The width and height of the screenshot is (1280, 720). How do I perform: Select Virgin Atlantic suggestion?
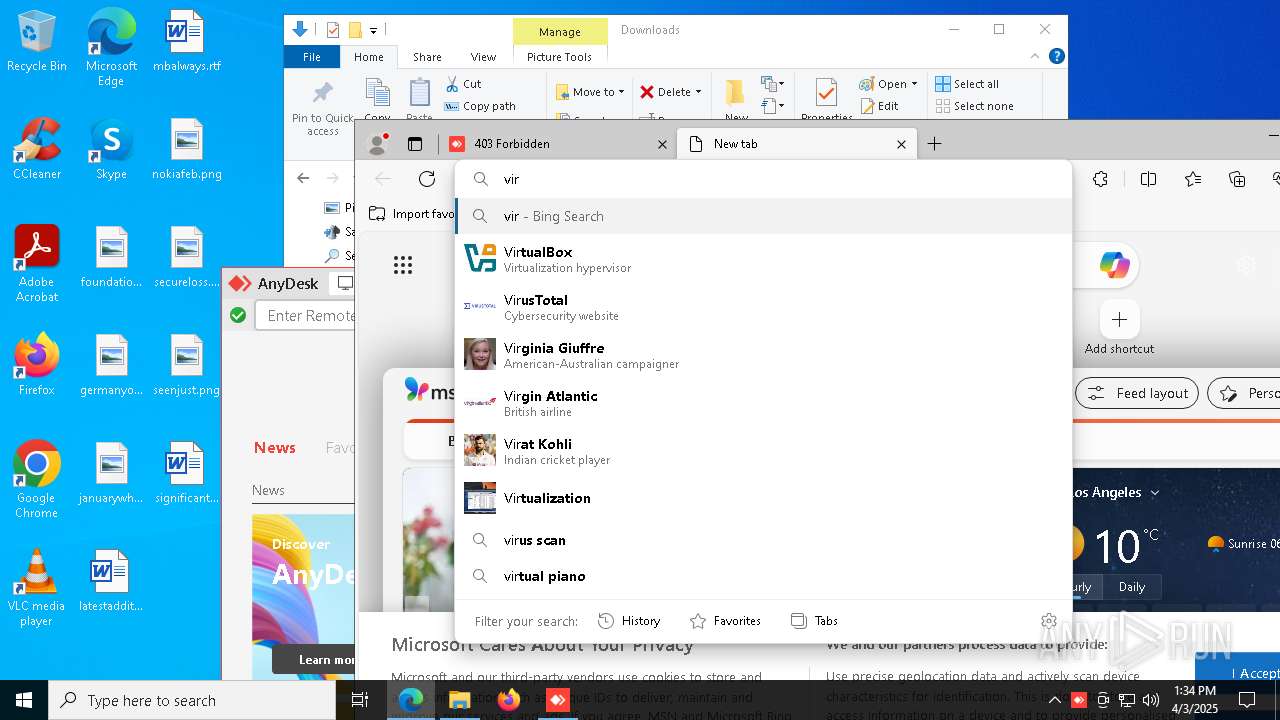764,403
